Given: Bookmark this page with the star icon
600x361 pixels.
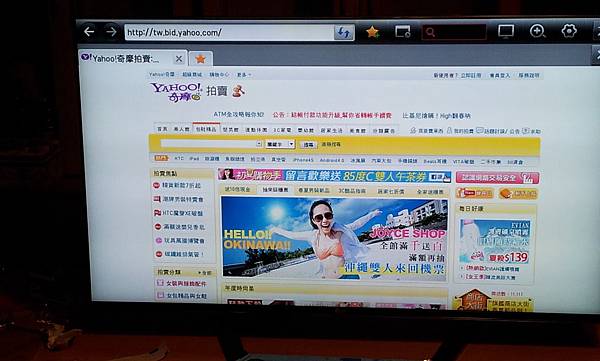Looking at the screenshot, I should (x=372, y=32).
